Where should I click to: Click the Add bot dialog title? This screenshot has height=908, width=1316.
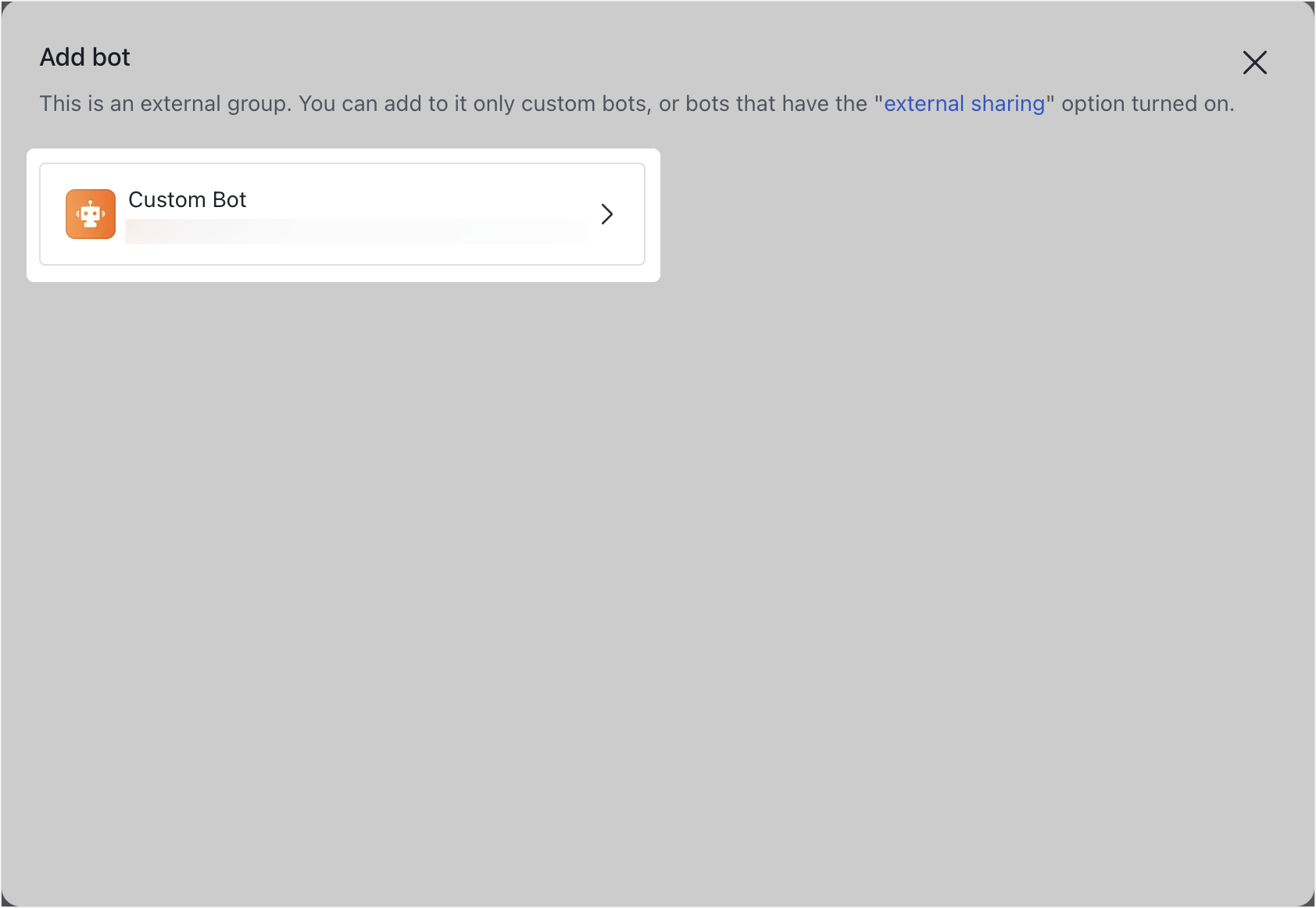click(x=84, y=56)
